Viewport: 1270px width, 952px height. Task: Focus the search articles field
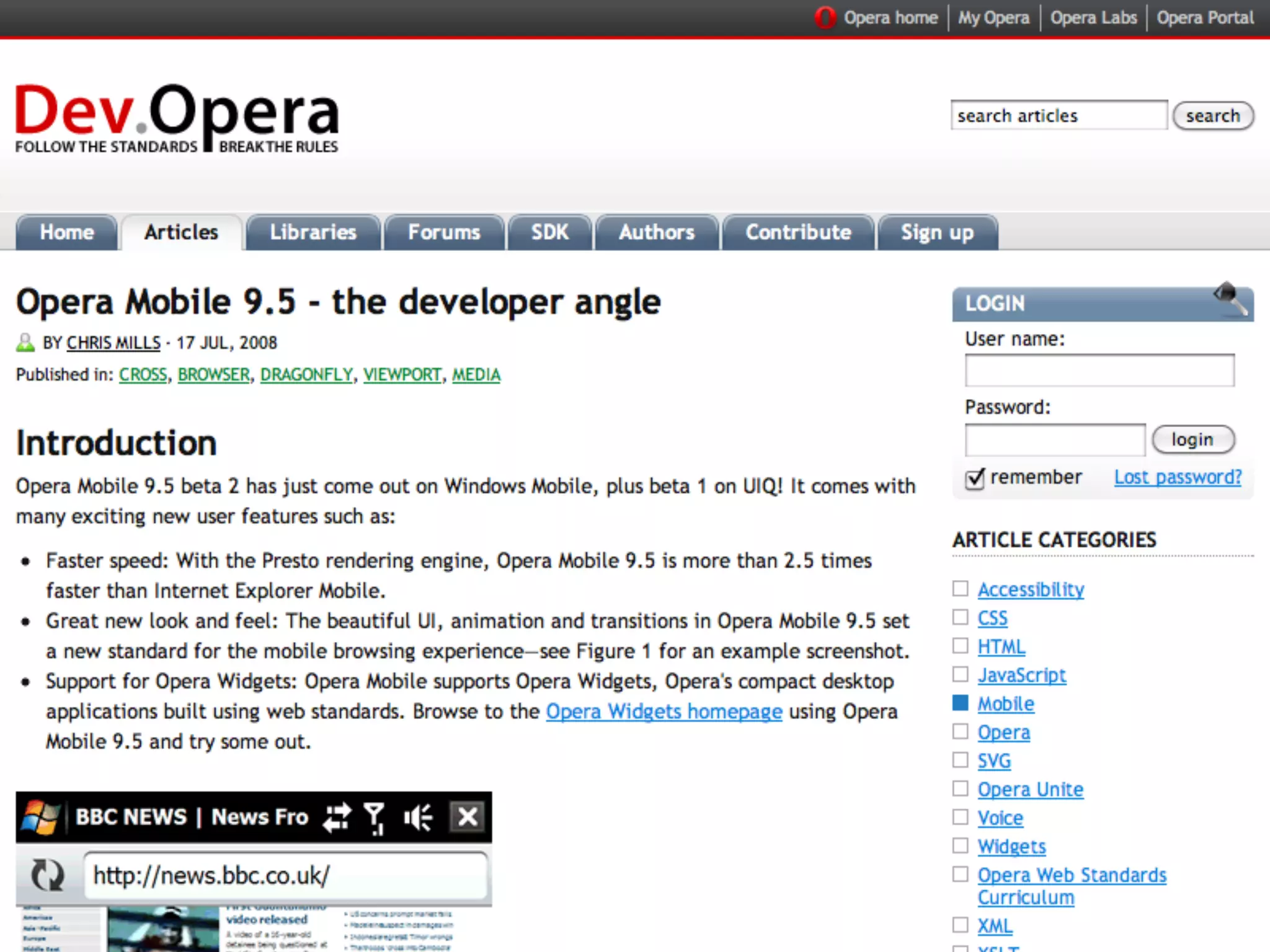(1059, 116)
